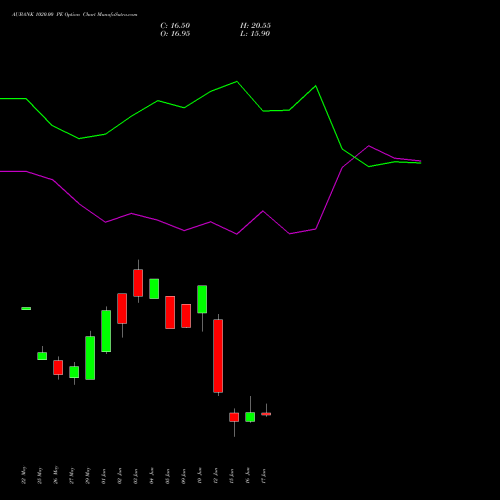
Task: Click the tall red candle for 12 Jun
Action: pos(218,356)
